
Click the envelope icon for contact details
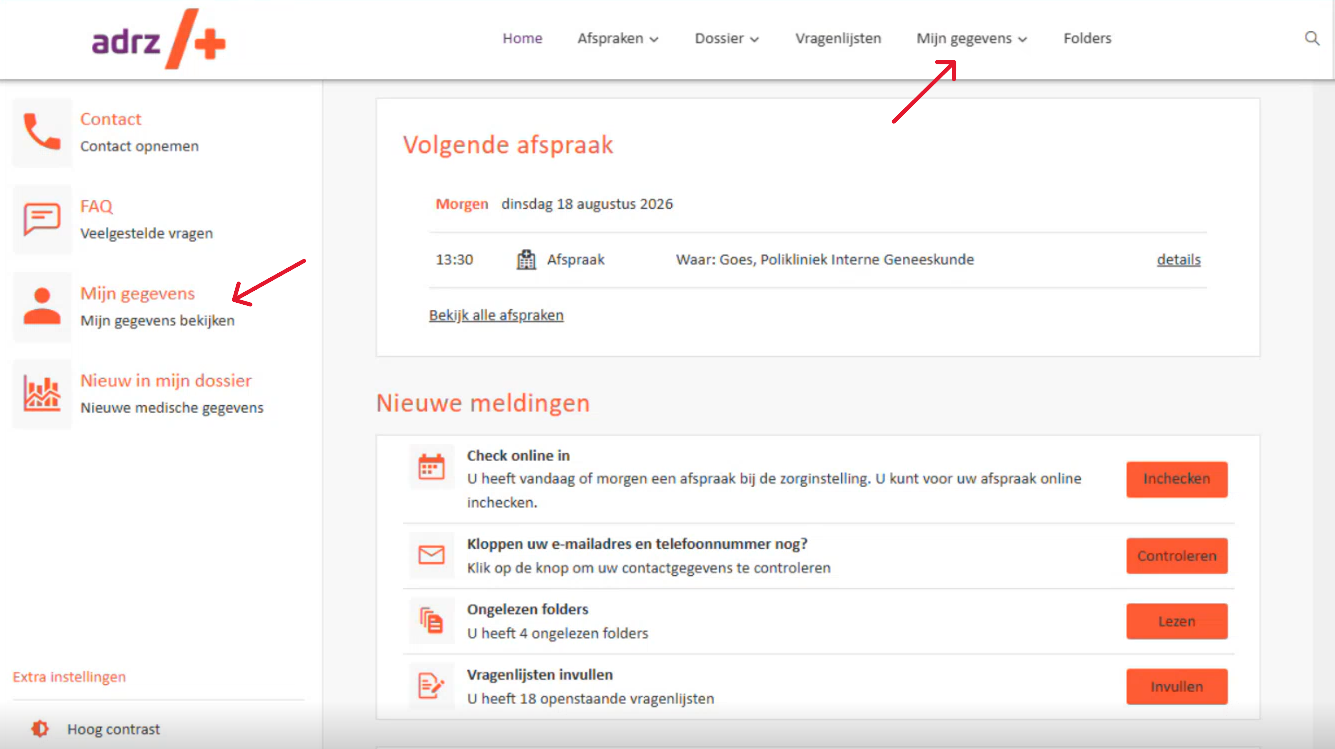click(x=431, y=555)
